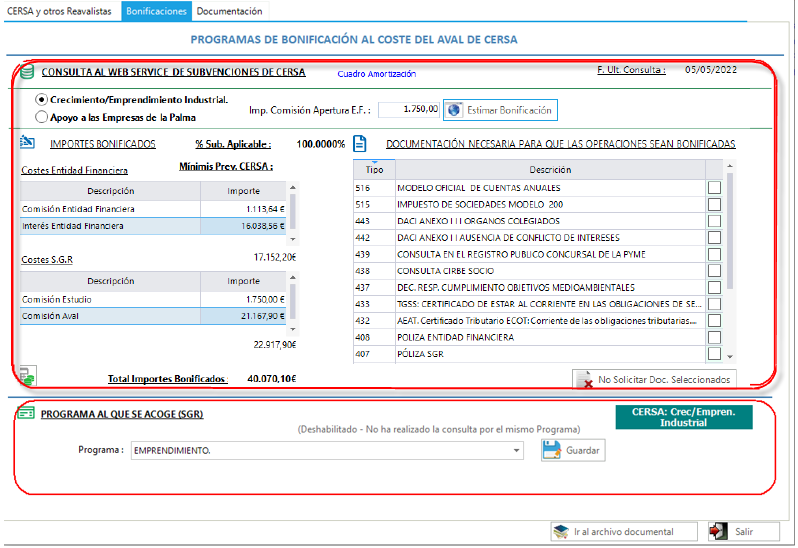Check the Consulta CIRBE Socio box

point(715,271)
